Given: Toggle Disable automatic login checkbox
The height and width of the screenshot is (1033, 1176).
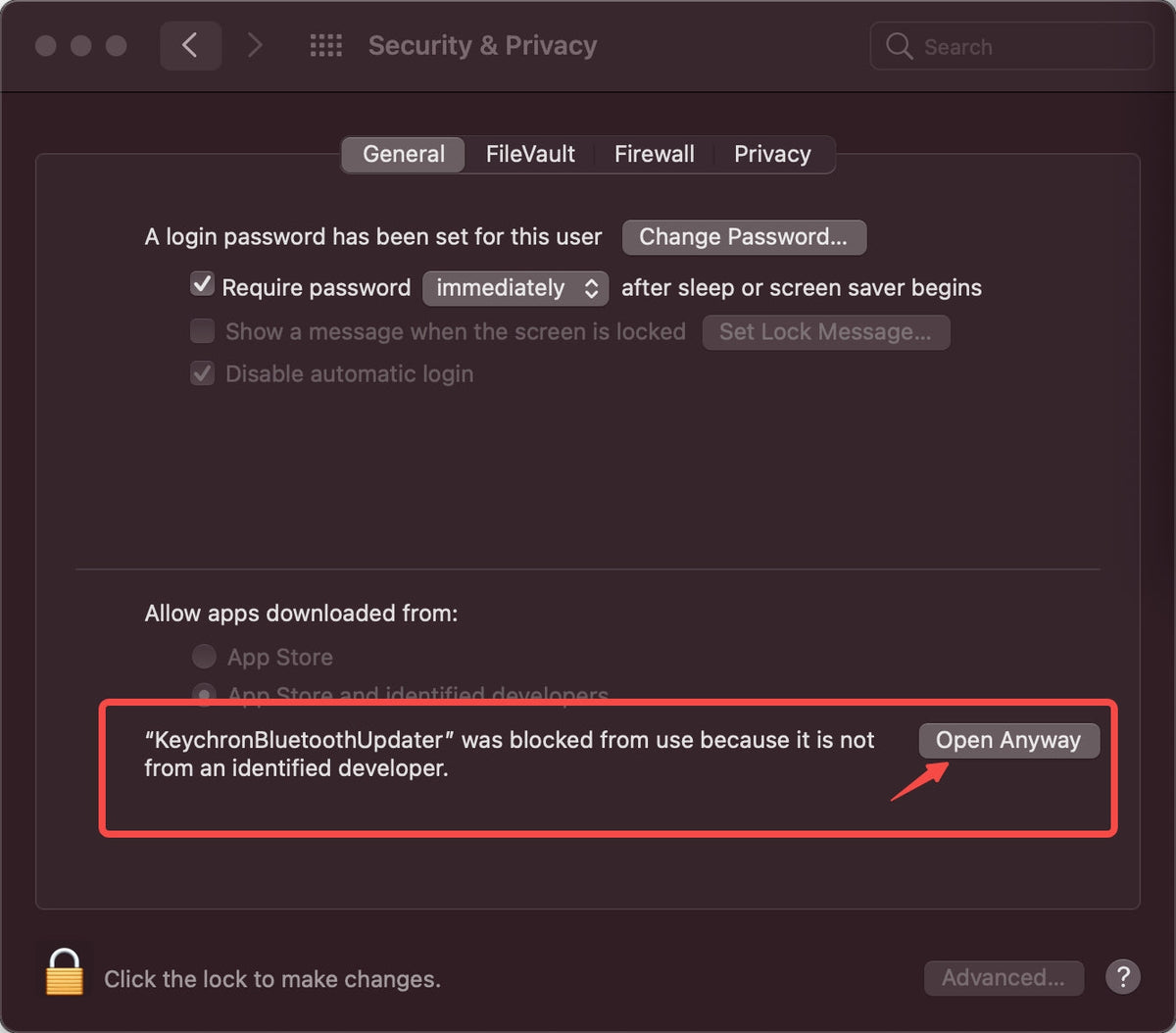Looking at the screenshot, I should (202, 373).
